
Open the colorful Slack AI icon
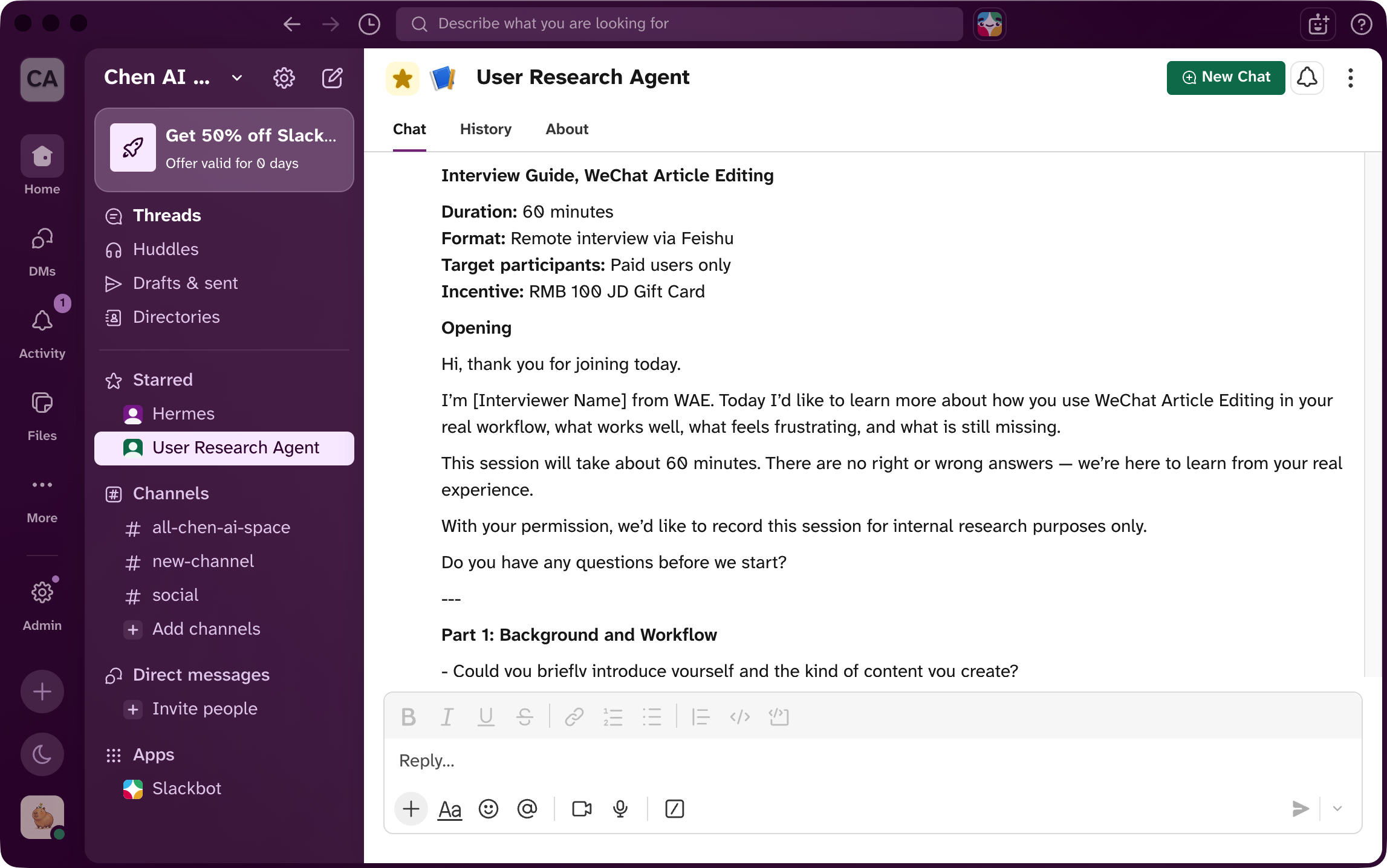(990, 24)
